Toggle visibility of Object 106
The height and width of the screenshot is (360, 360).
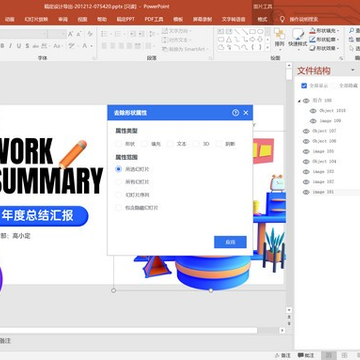306,141
